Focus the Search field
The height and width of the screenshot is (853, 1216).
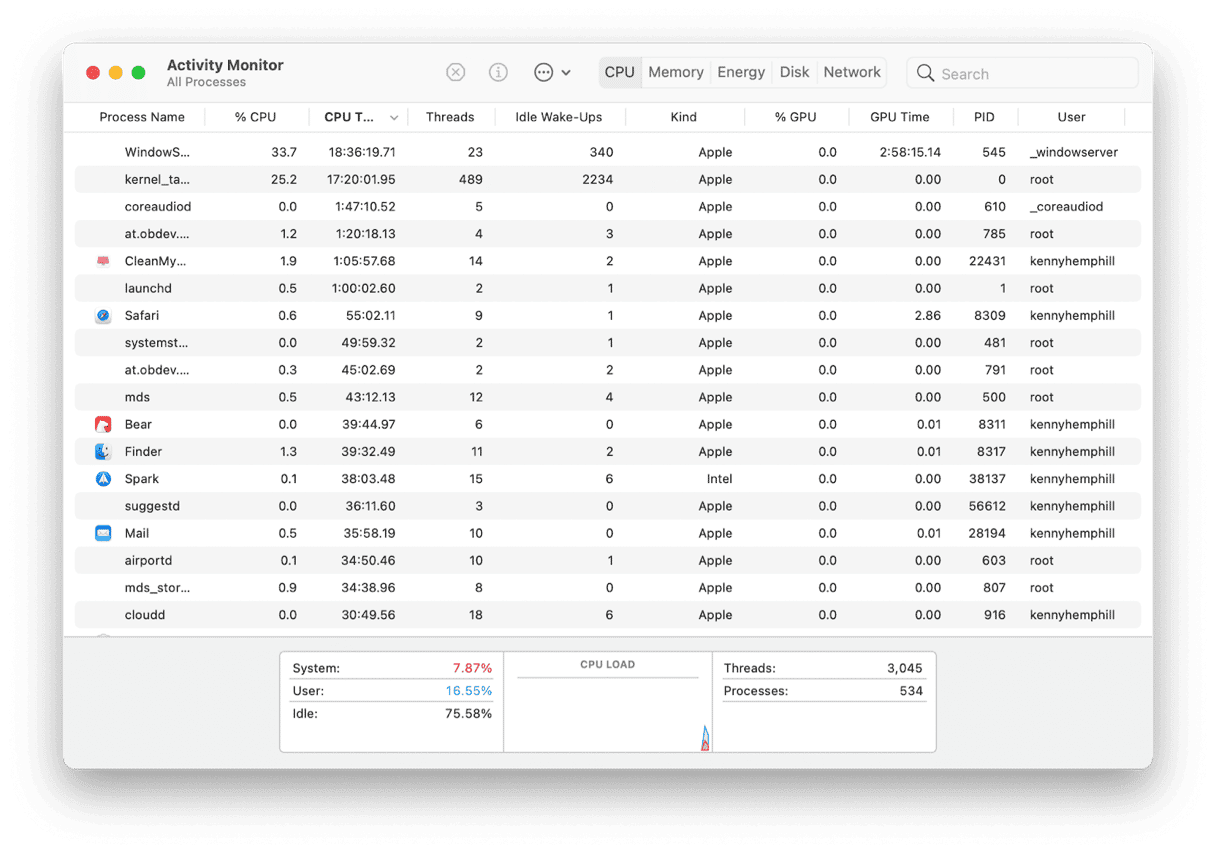(x=1022, y=73)
